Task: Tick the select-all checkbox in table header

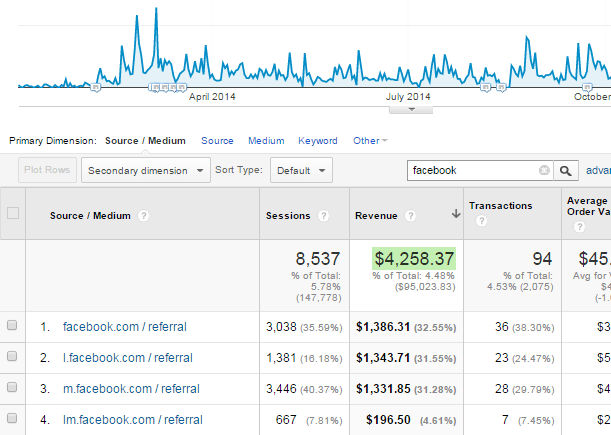Action: point(13,213)
